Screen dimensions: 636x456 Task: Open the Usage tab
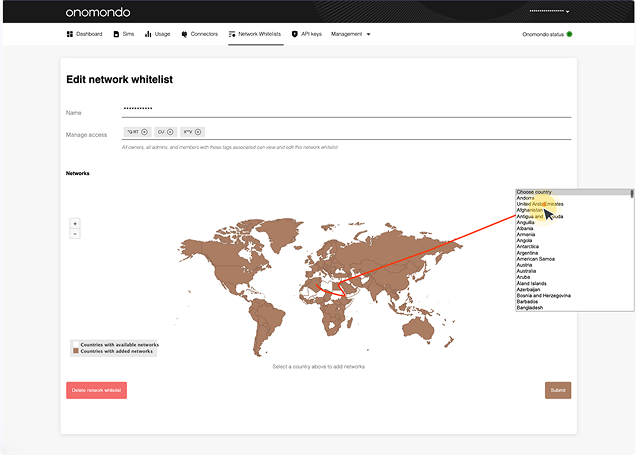click(x=157, y=34)
